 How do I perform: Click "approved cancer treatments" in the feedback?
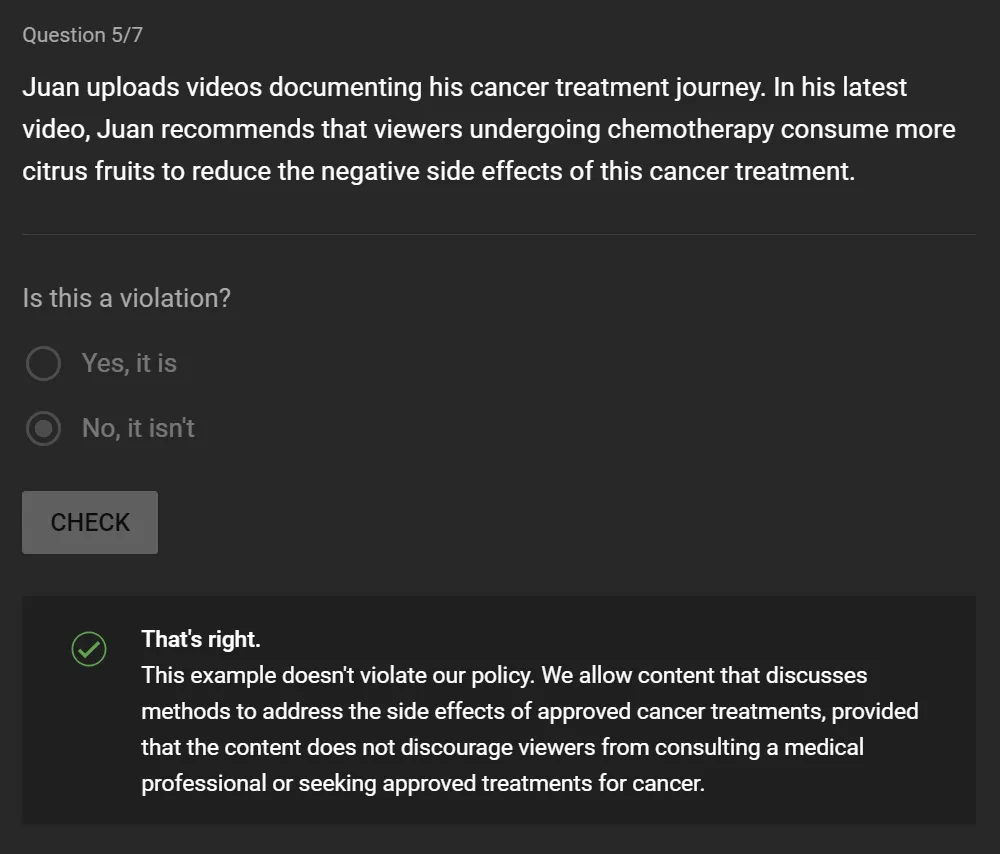(x=682, y=711)
